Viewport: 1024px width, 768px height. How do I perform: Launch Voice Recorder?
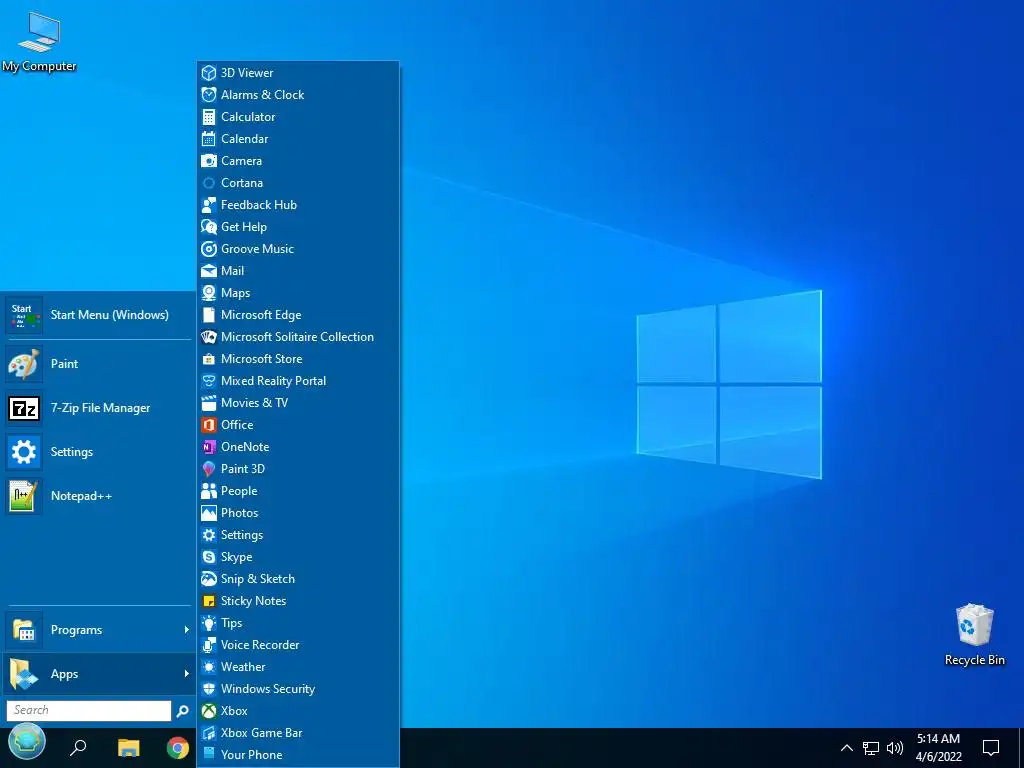[298, 645]
